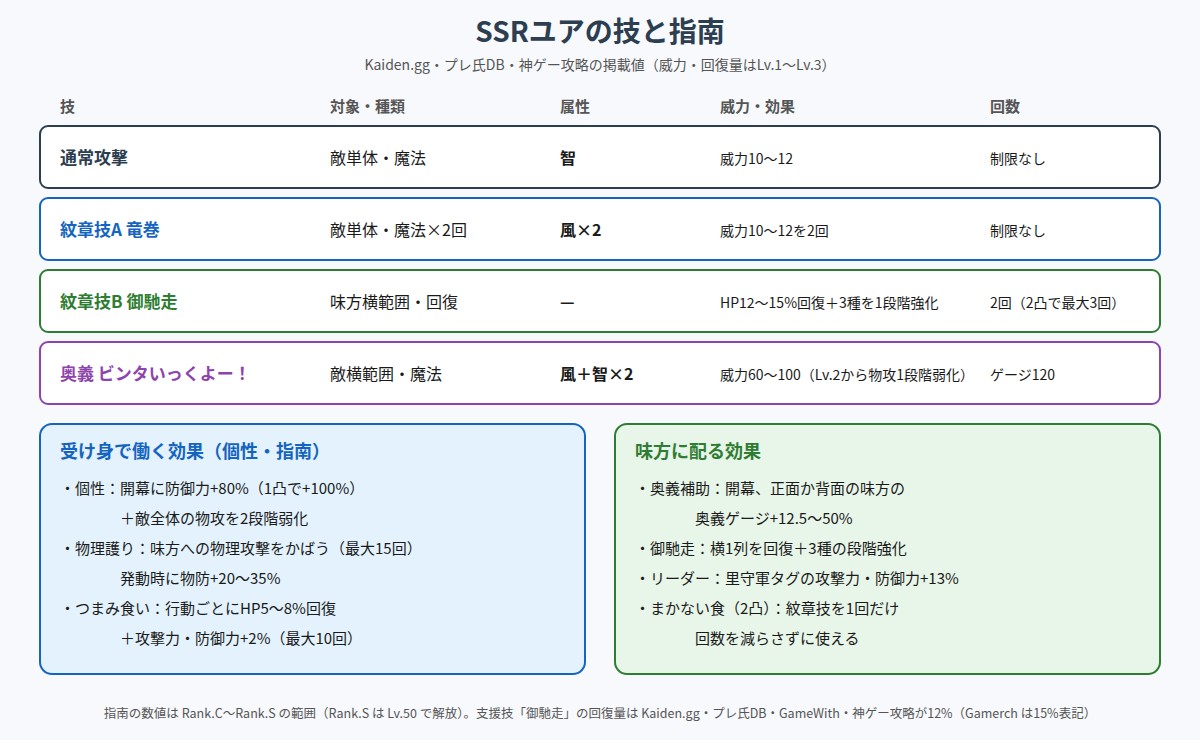Viewport: 1200px width, 740px height.
Task: Click the '属性' column header
Action: coord(575,107)
